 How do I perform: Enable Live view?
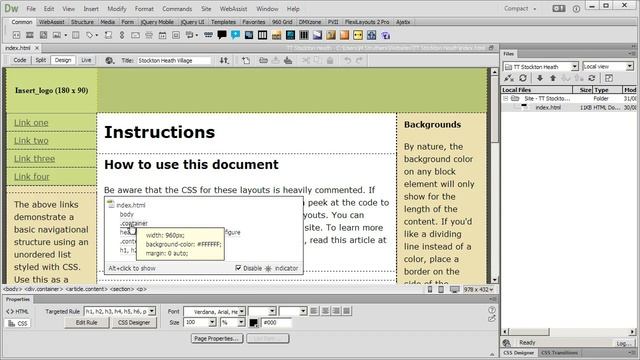point(86,60)
